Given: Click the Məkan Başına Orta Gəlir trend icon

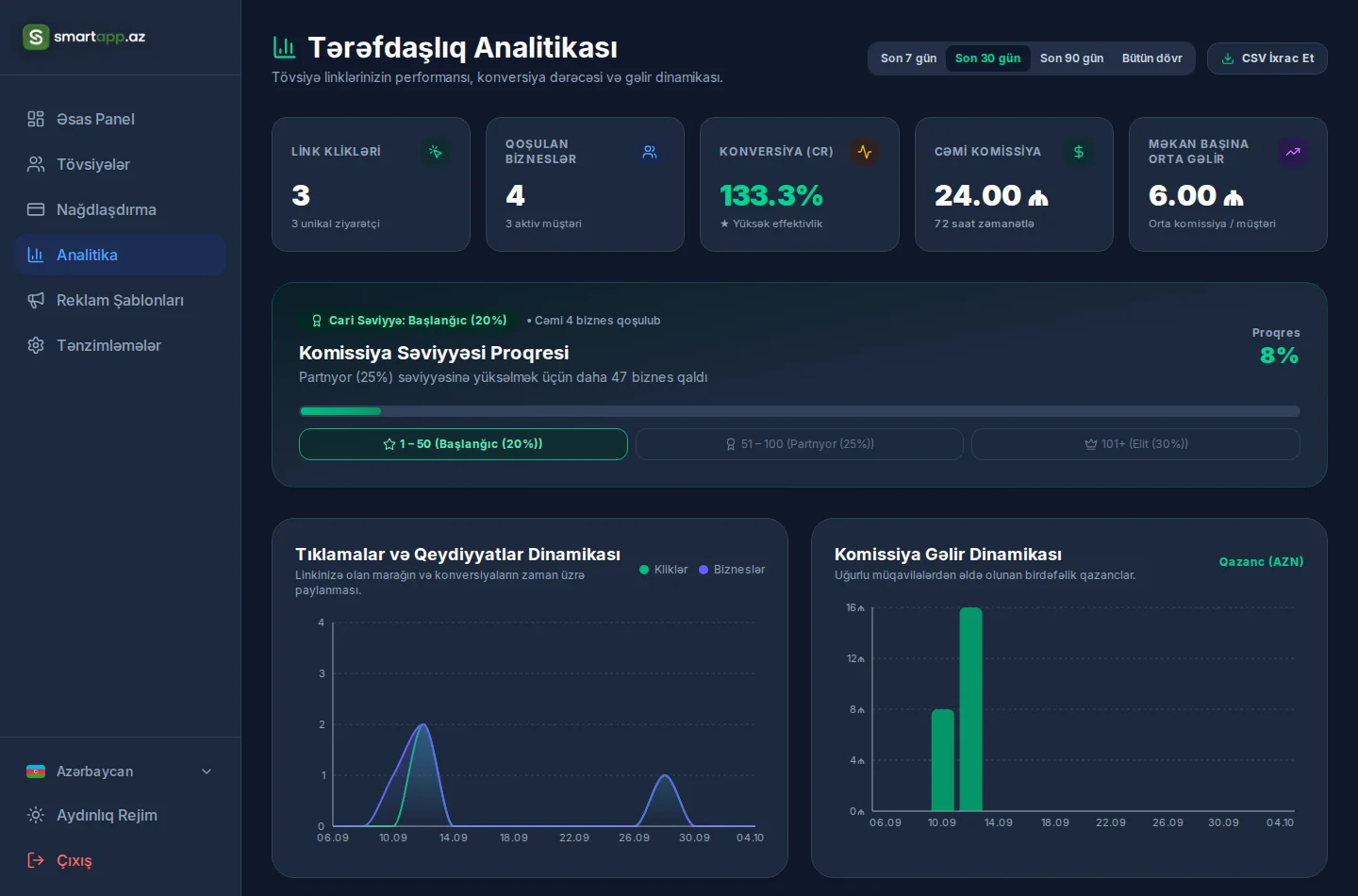Looking at the screenshot, I should (1293, 152).
